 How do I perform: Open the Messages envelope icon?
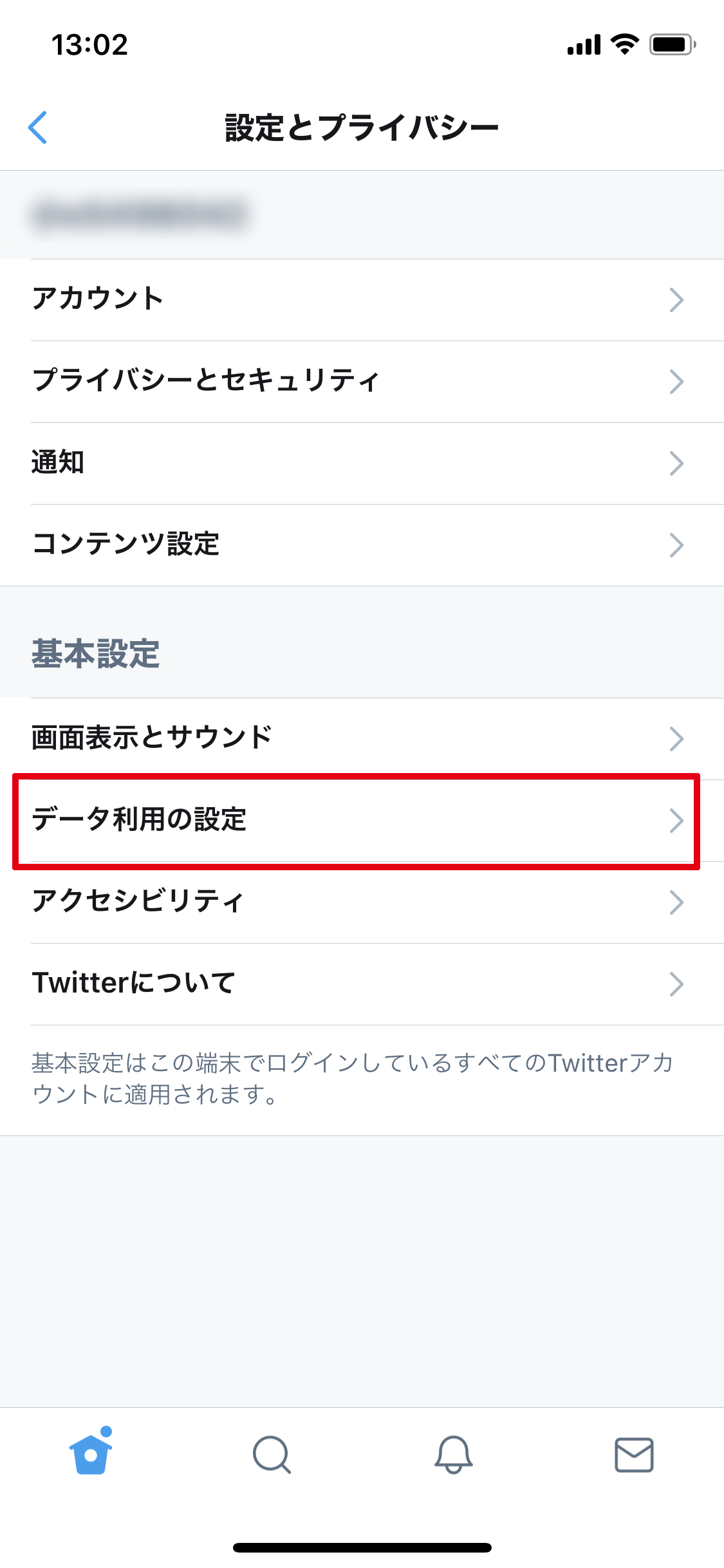coord(634,1454)
